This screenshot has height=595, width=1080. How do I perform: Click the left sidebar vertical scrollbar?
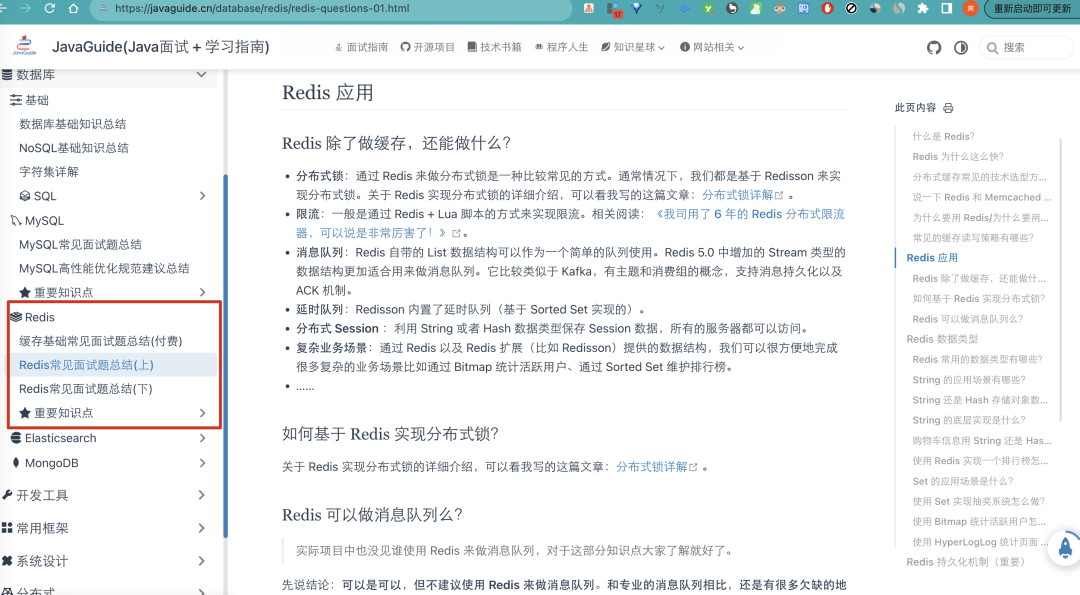coord(225,355)
